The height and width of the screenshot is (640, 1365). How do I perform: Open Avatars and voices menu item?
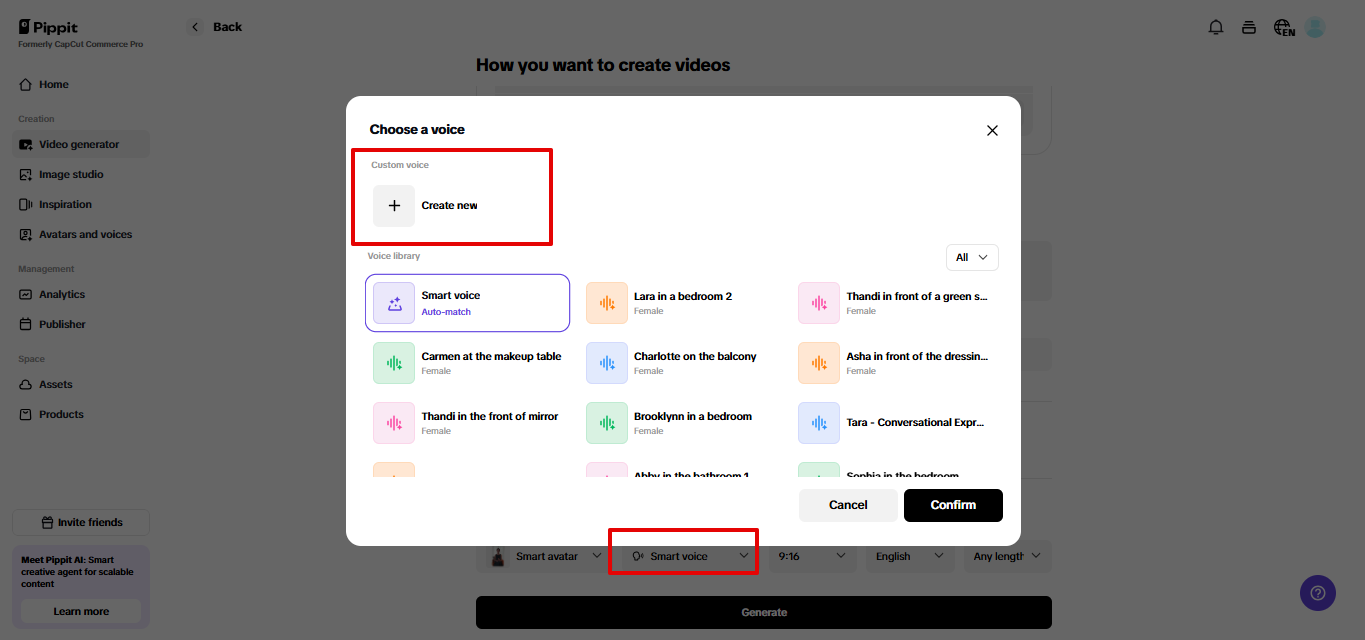point(81,234)
